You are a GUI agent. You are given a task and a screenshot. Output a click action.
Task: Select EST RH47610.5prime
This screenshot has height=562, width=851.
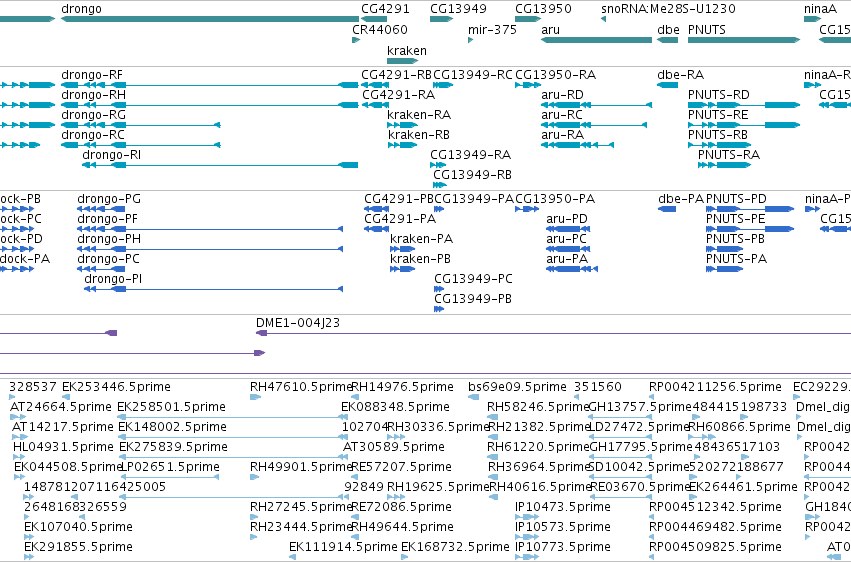tap(302, 387)
